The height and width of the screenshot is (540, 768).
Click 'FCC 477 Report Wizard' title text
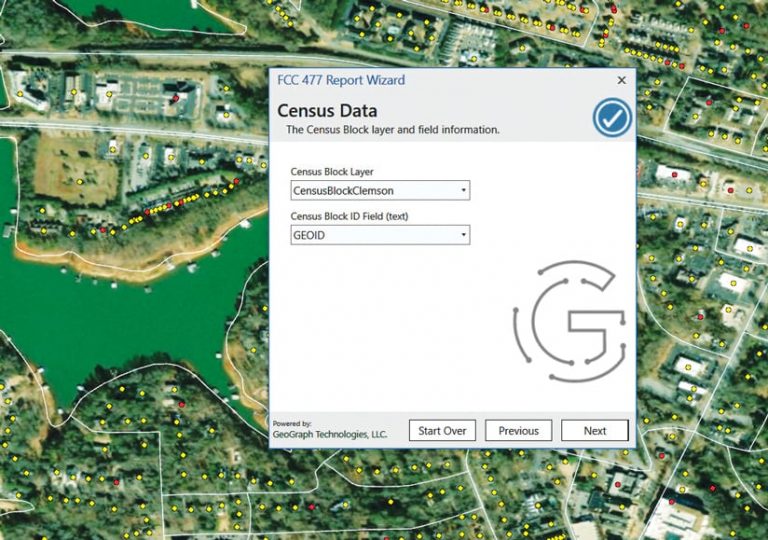tap(341, 80)
